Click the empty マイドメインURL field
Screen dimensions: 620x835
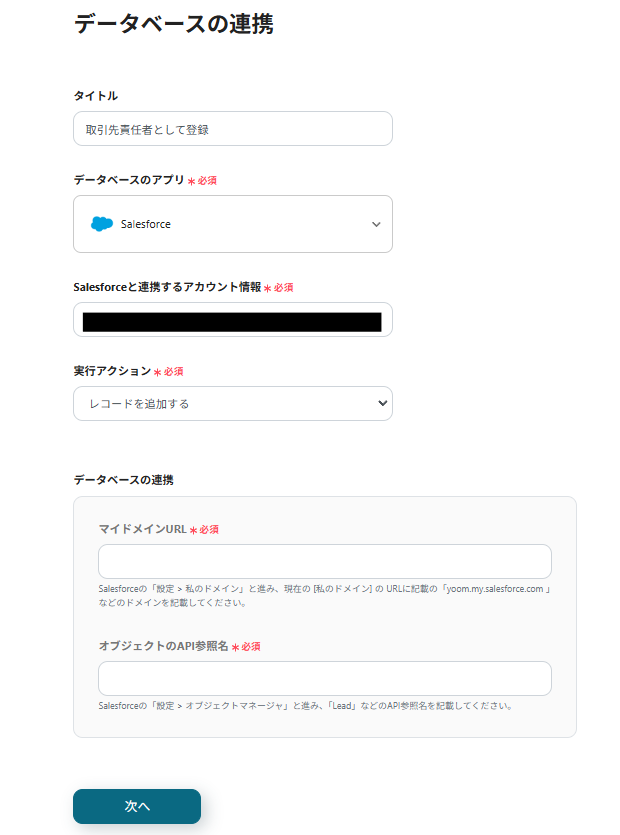point(324,561)
